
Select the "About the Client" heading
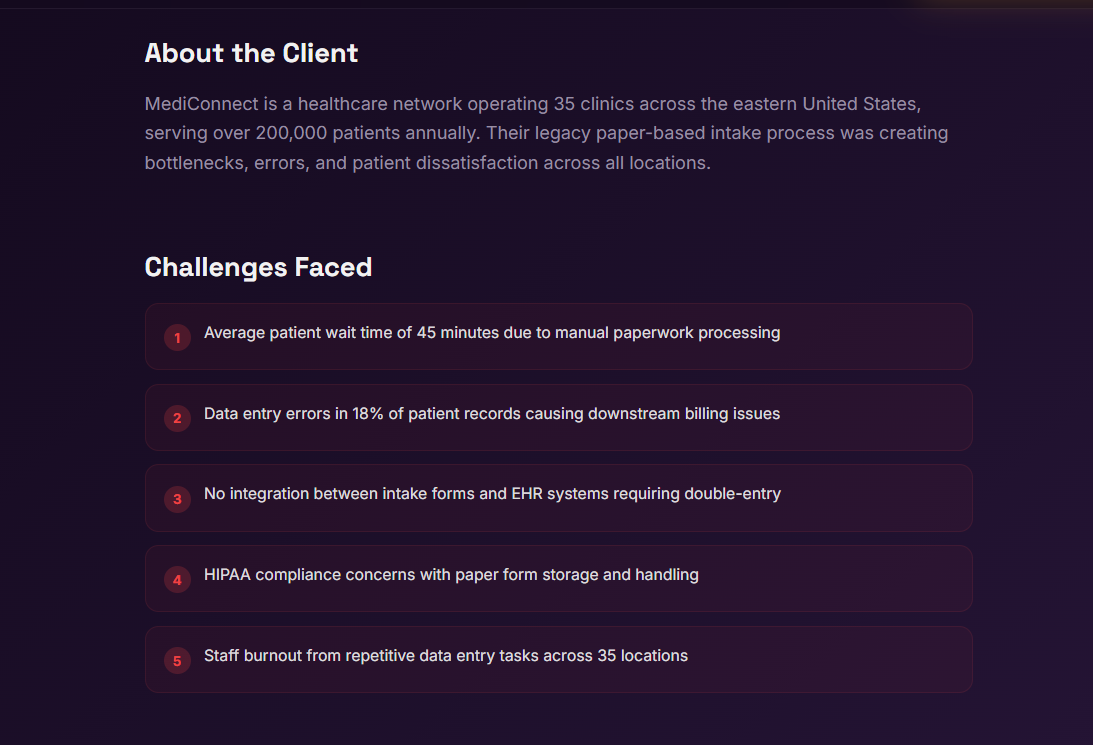click(x=251, y=53)
